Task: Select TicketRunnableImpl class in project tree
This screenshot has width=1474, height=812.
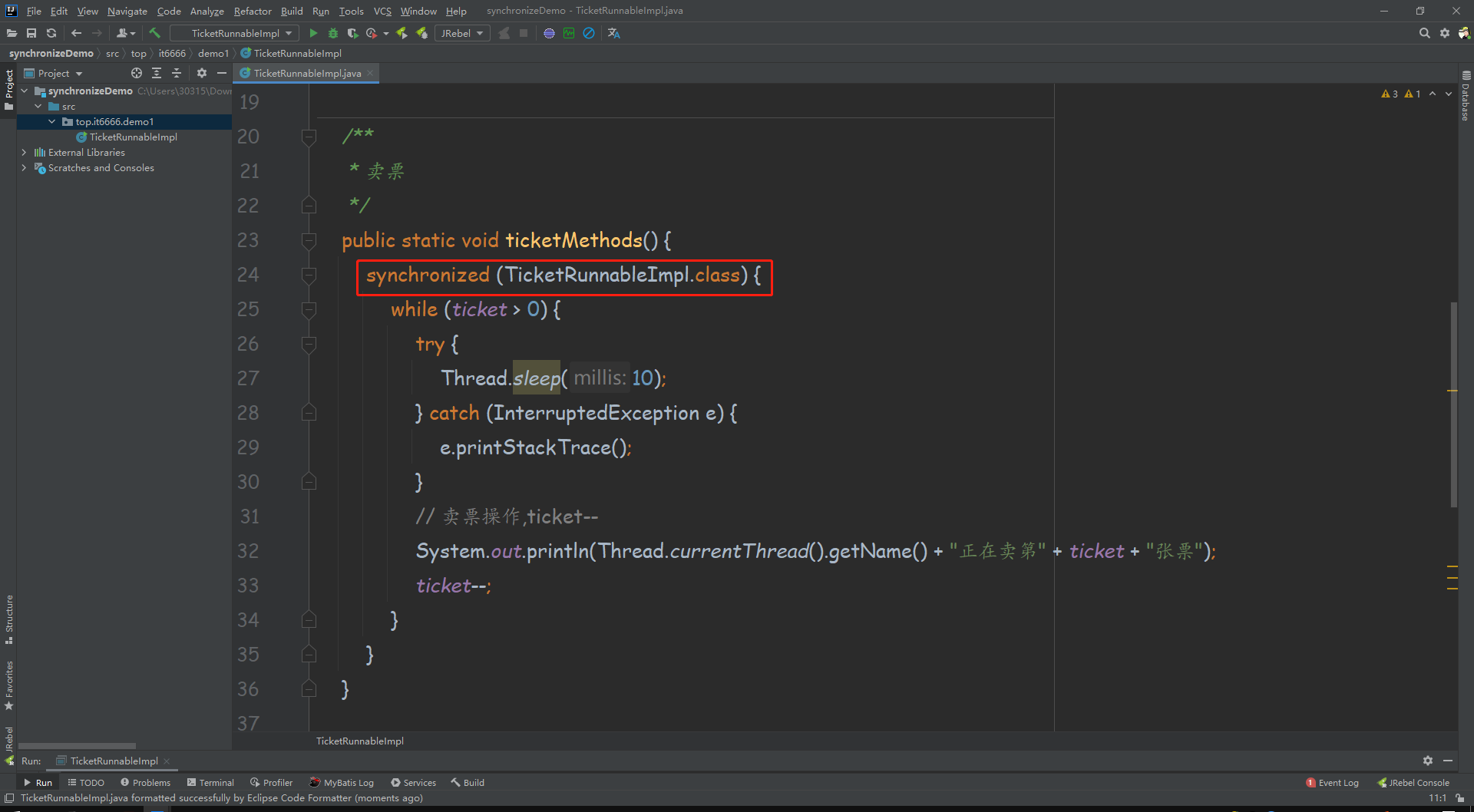Action: (133, 137)
